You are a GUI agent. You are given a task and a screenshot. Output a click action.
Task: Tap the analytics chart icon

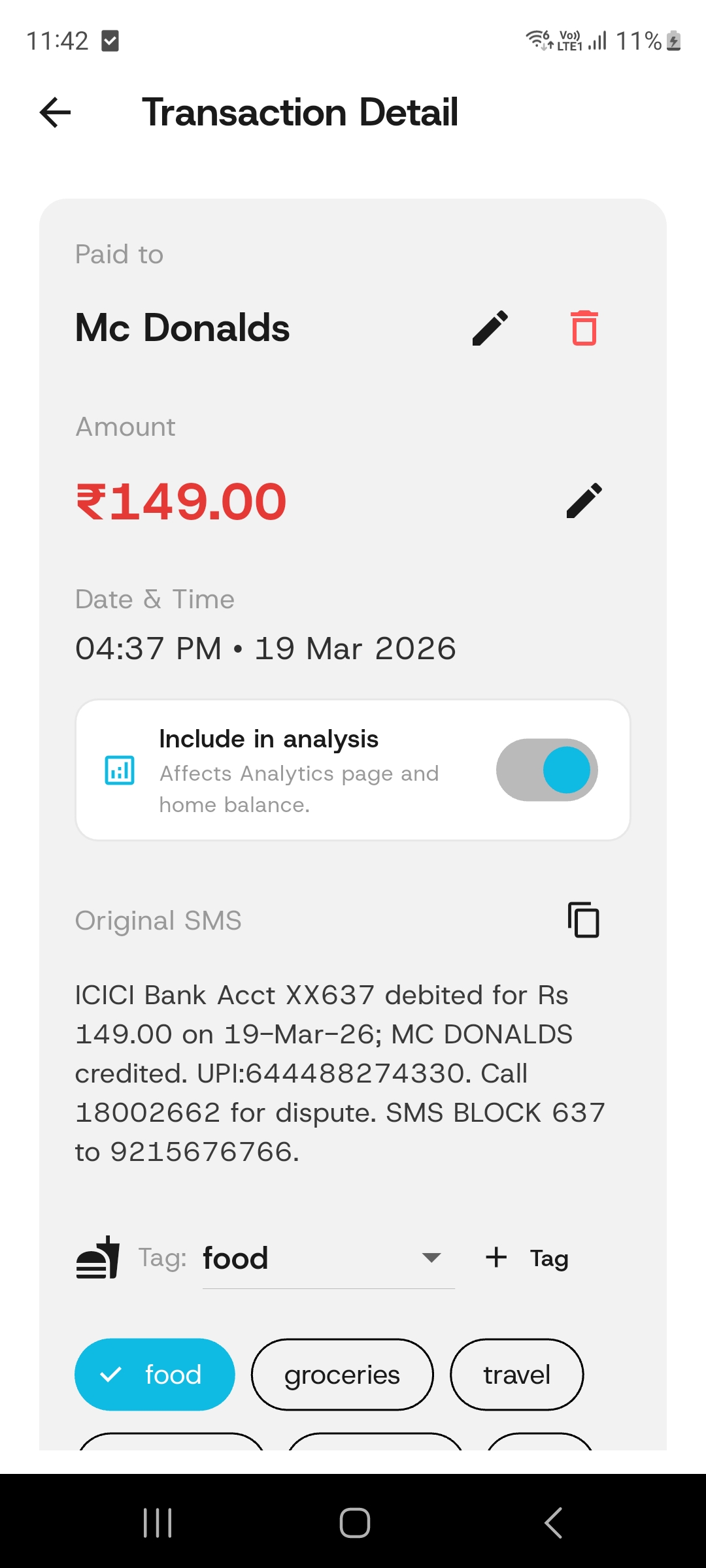click(x=120, y=770)
